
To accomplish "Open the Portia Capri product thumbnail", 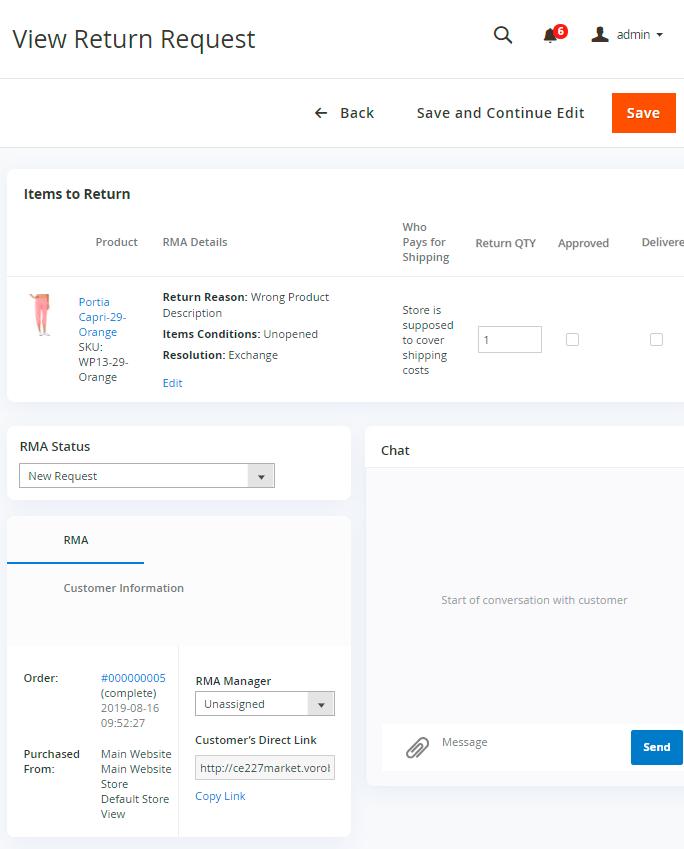I will pyautogui.click(x=40, y=315).
